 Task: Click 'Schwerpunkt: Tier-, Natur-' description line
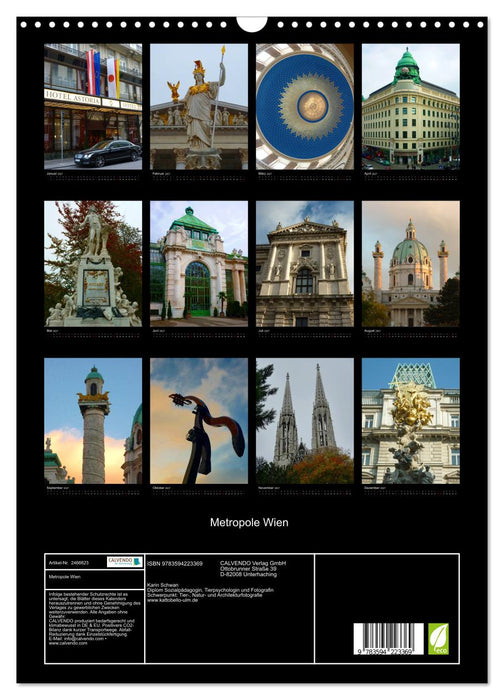click(x=204, y=595)
